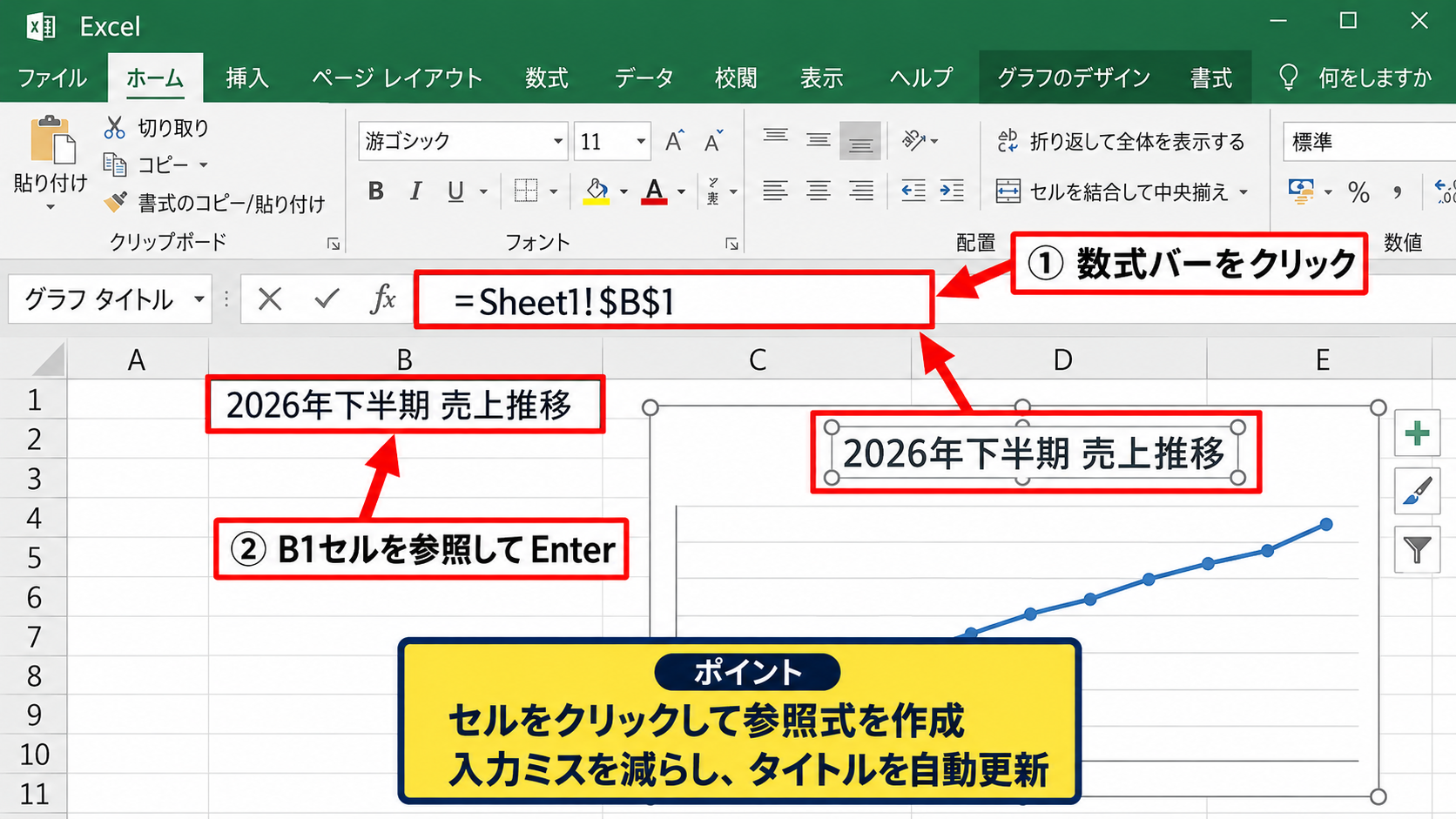This screenshot has width=1456, height=819.
Task: Open the number format dropdown 標準
Action: pyautogui.click(x=1370, y=141)
